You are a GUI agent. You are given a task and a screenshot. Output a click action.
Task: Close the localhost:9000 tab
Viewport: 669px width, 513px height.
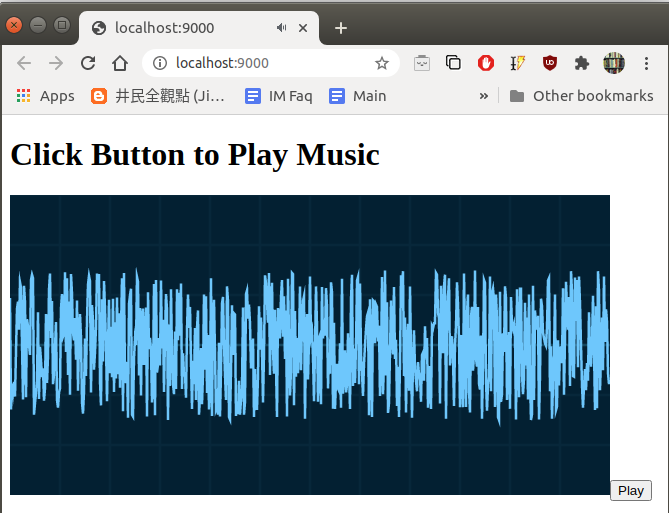303,28
